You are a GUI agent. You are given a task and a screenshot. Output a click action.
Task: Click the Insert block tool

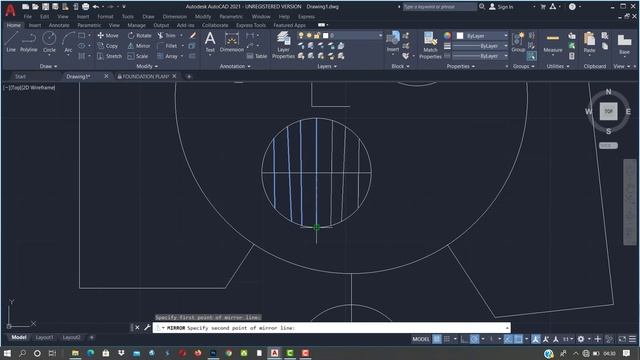coord(393,42)
